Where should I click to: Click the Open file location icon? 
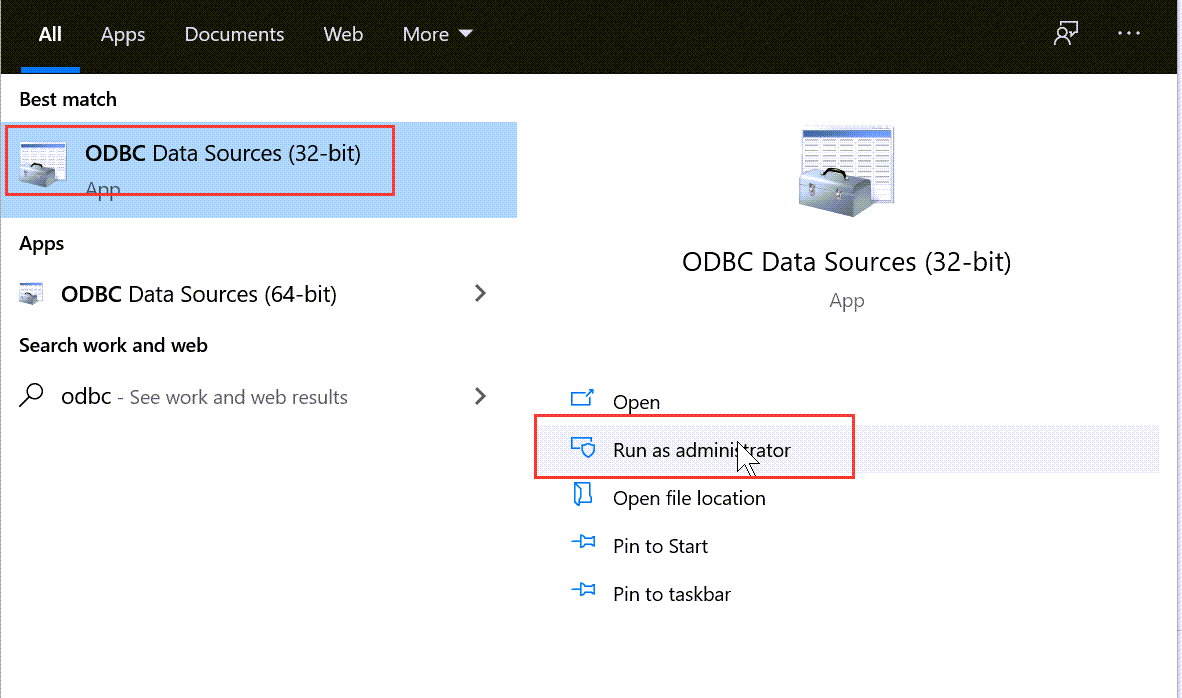pyautogui.click(x=582, y=496)
